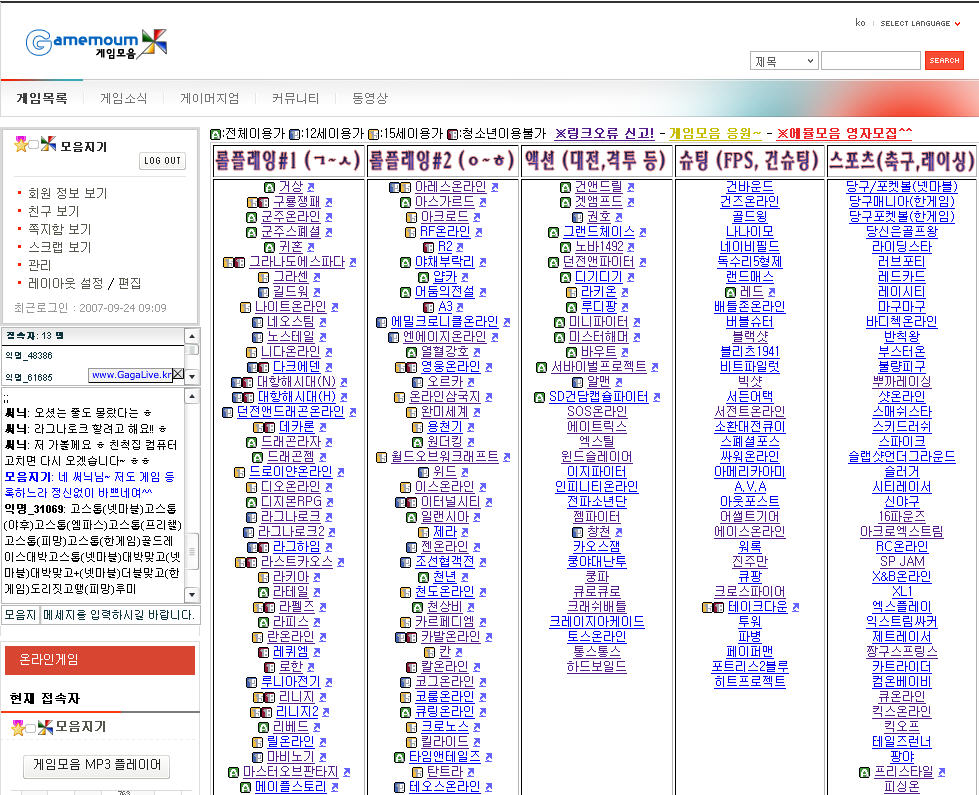
Task: Click the new-window arrow icon beside 타임앤테일즈
Action: point(488,758)
